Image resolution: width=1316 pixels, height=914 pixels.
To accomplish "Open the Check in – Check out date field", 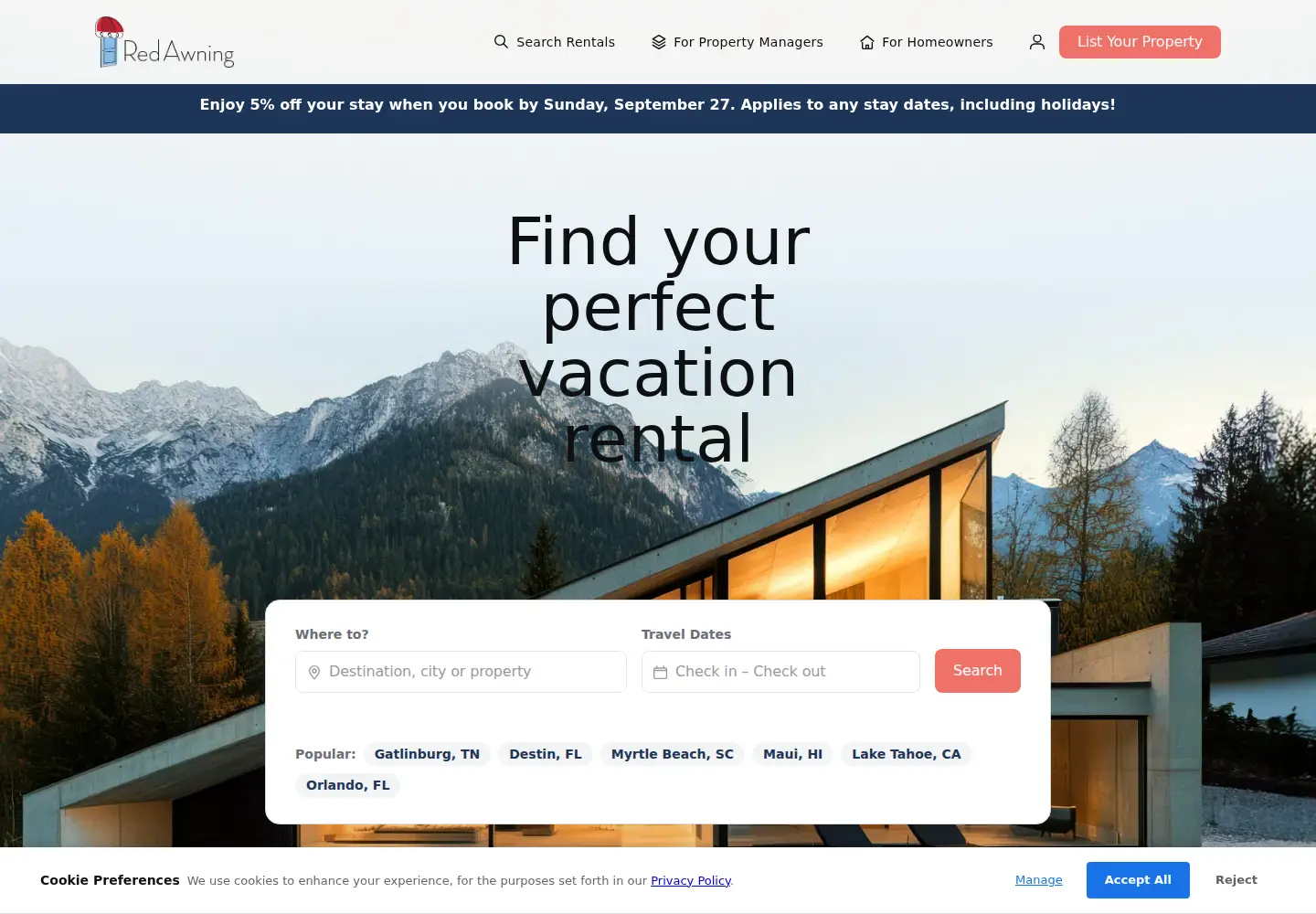I will (x=780, y=672).
